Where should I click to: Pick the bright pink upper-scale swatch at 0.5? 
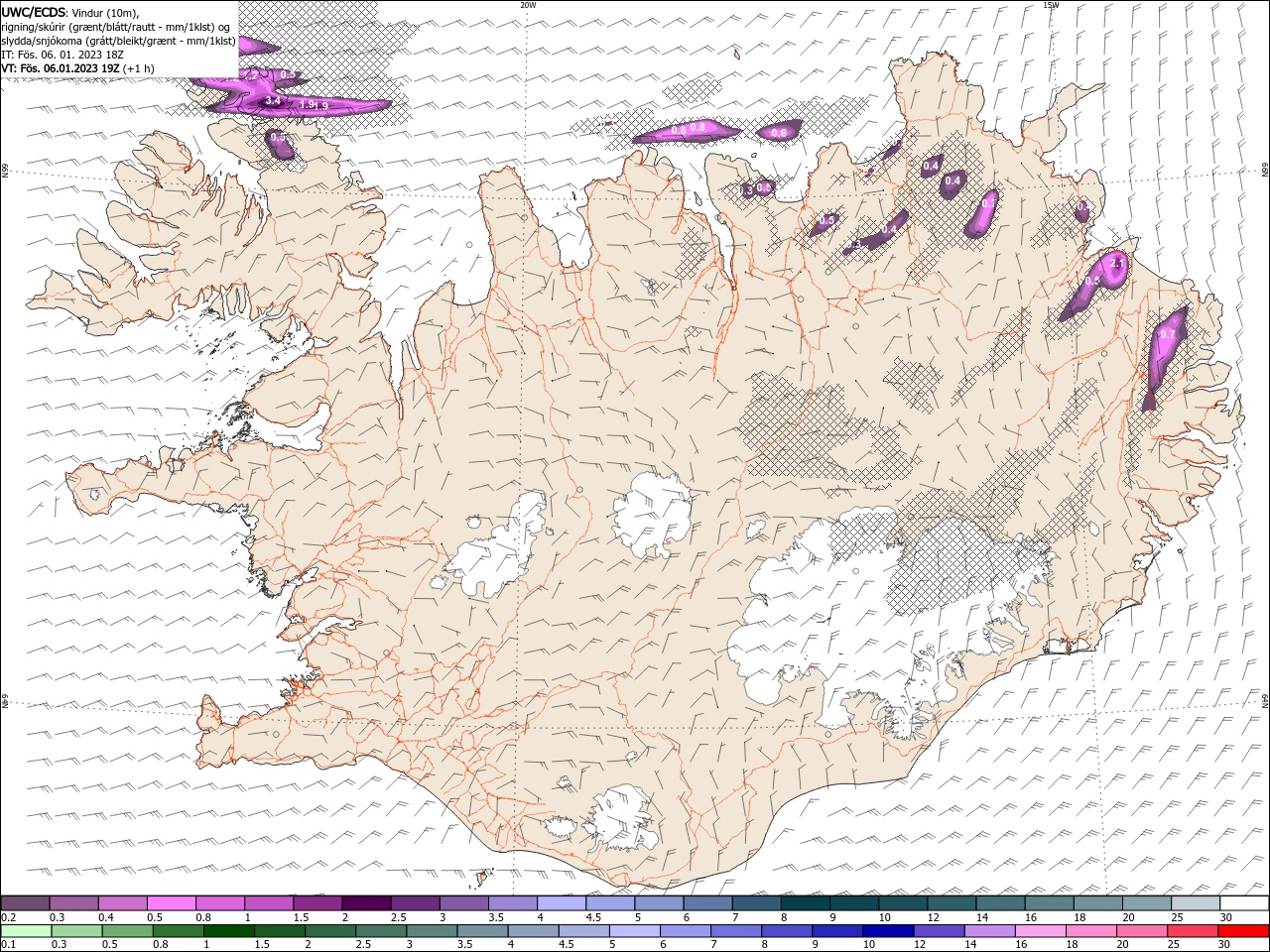(x=171, y=902)
